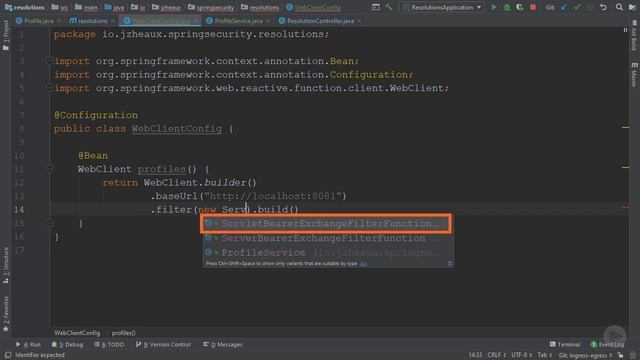Image resolution: width=640 pixels, height=360 pixels.
Task: Open Search Everywhere magnifier icon
Action: tap(619, 7)
